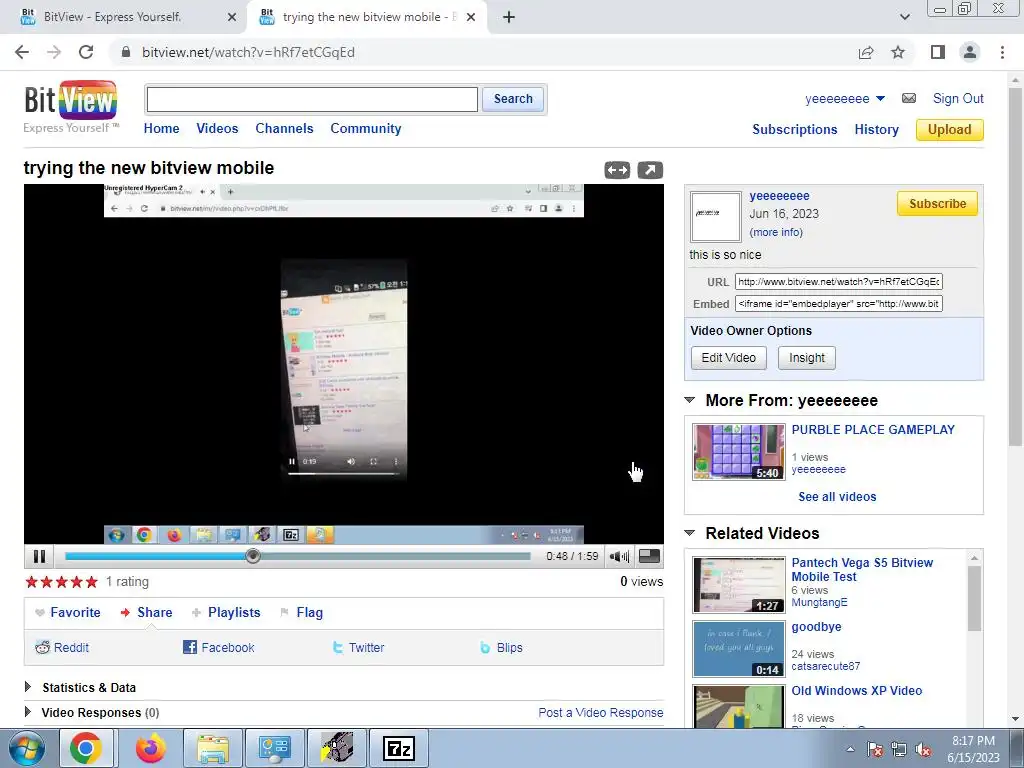Screen dimensions: 1024x768
Task: Switch to the BitView - Express Yourself tab
Action: pyautogui.click(x=123, y=17)
